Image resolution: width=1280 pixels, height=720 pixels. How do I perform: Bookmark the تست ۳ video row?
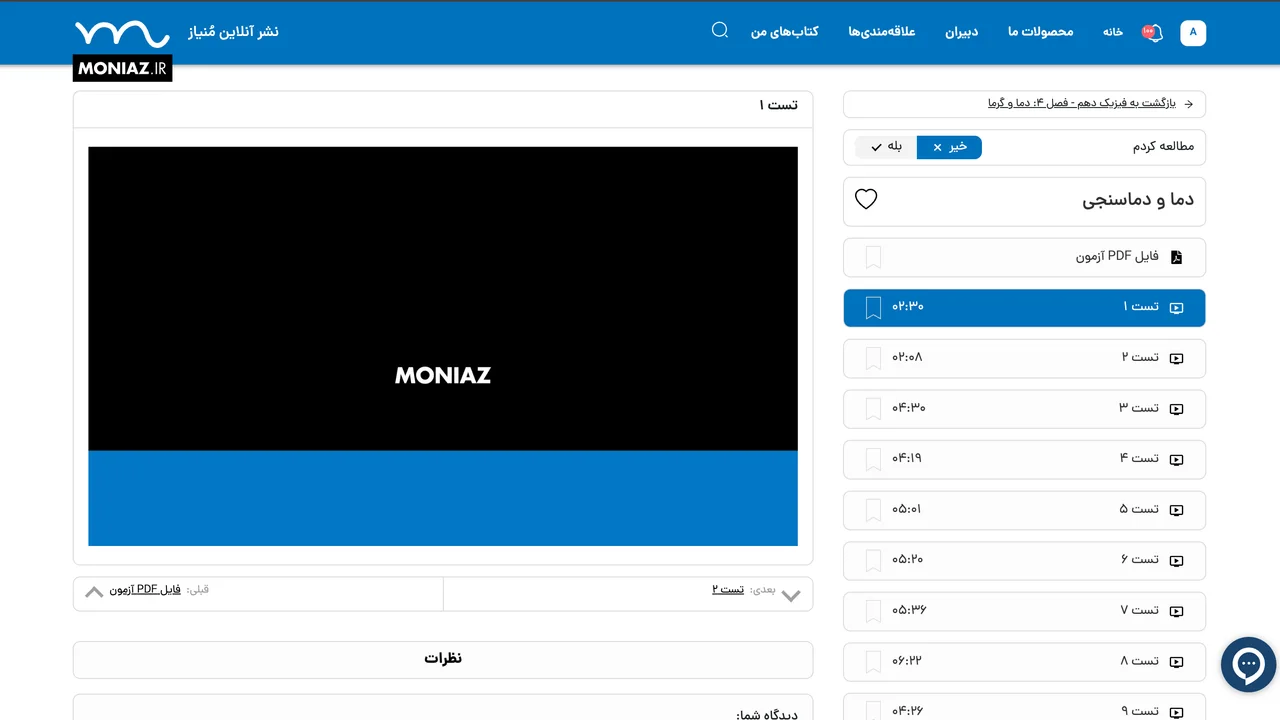[x=873, y=409]
